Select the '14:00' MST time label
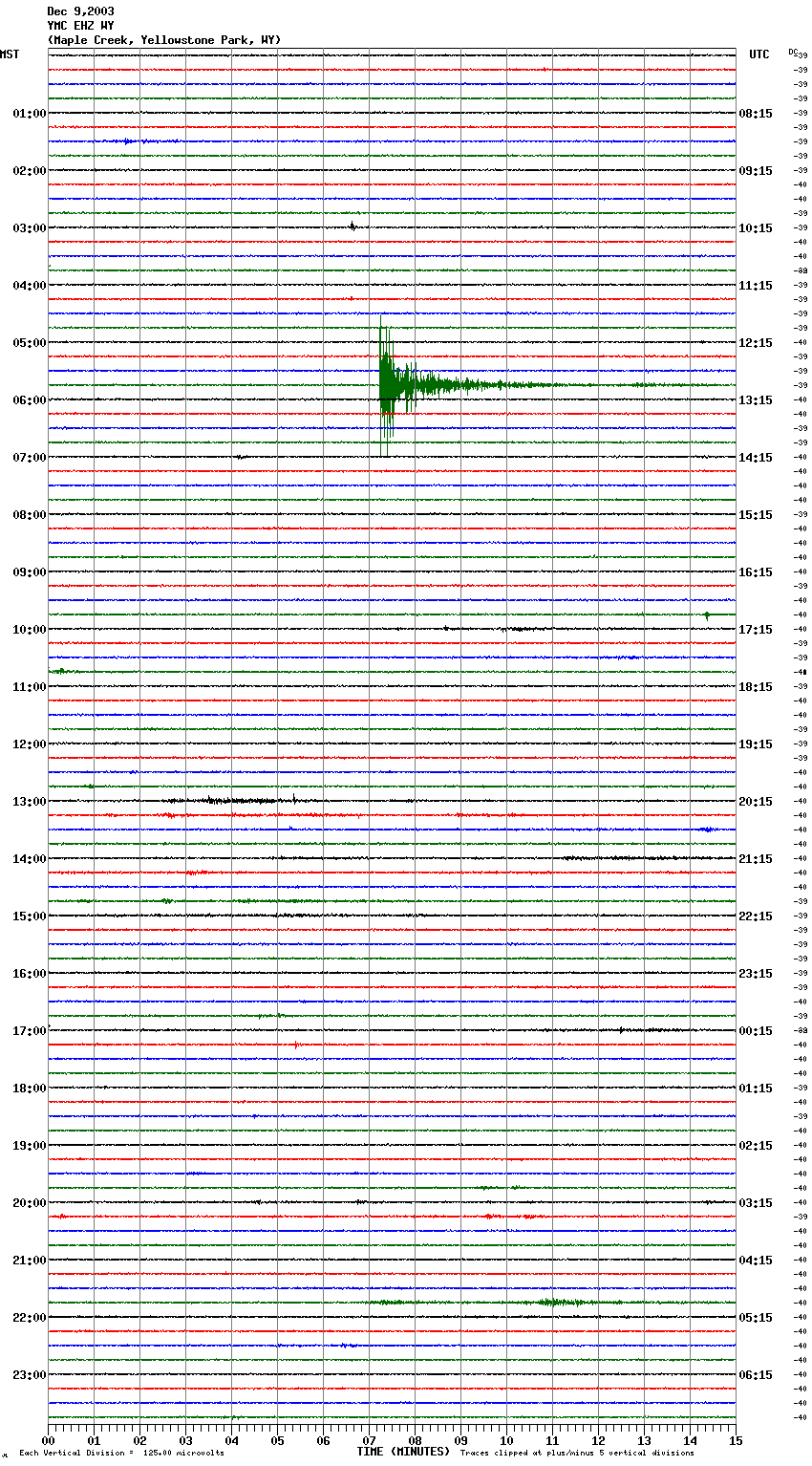812x1466 pixels. coord(30,859)
